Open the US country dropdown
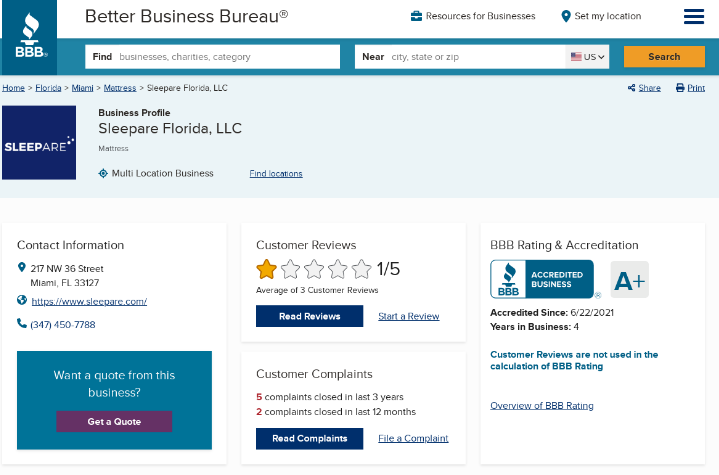The width and height of the screenshot is (719, 475). [x=587, y=57]
